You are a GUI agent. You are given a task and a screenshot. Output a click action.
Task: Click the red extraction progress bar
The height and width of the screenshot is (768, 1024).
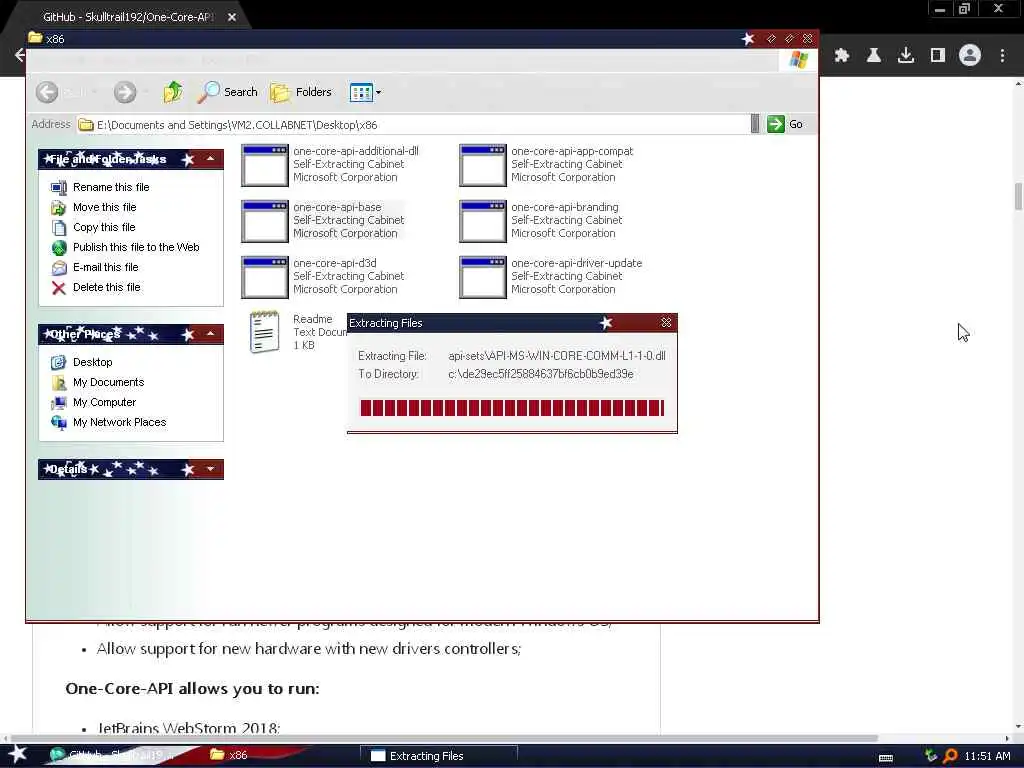click(512, 408)
